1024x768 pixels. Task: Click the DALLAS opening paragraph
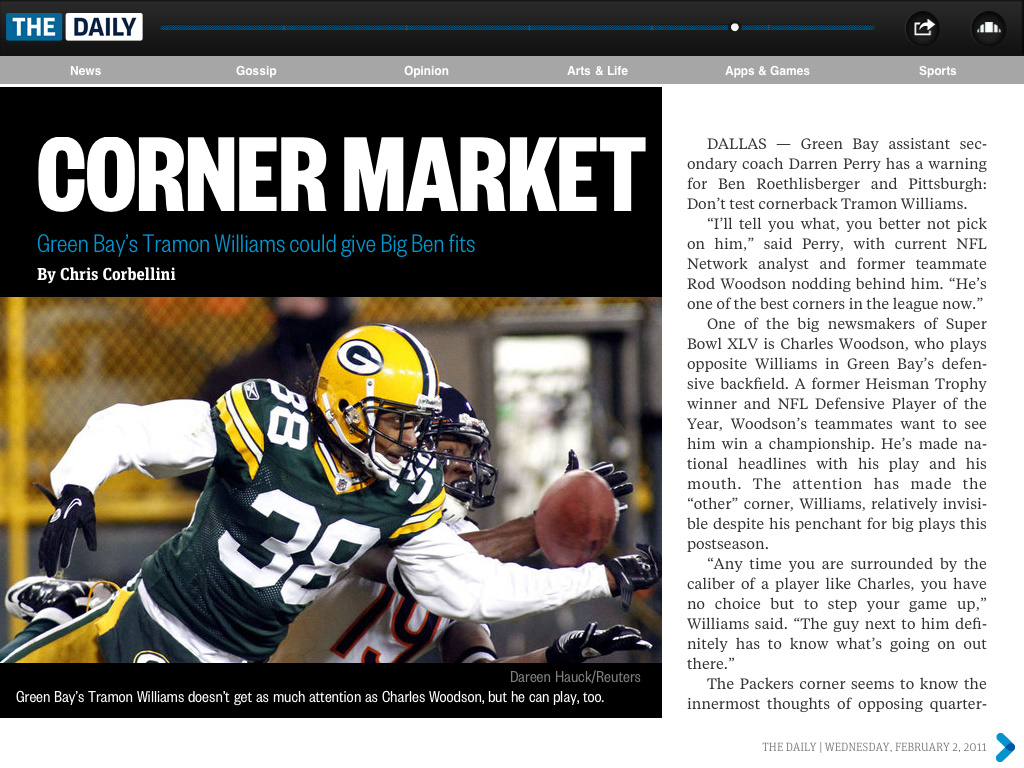(x=837, y=174)
